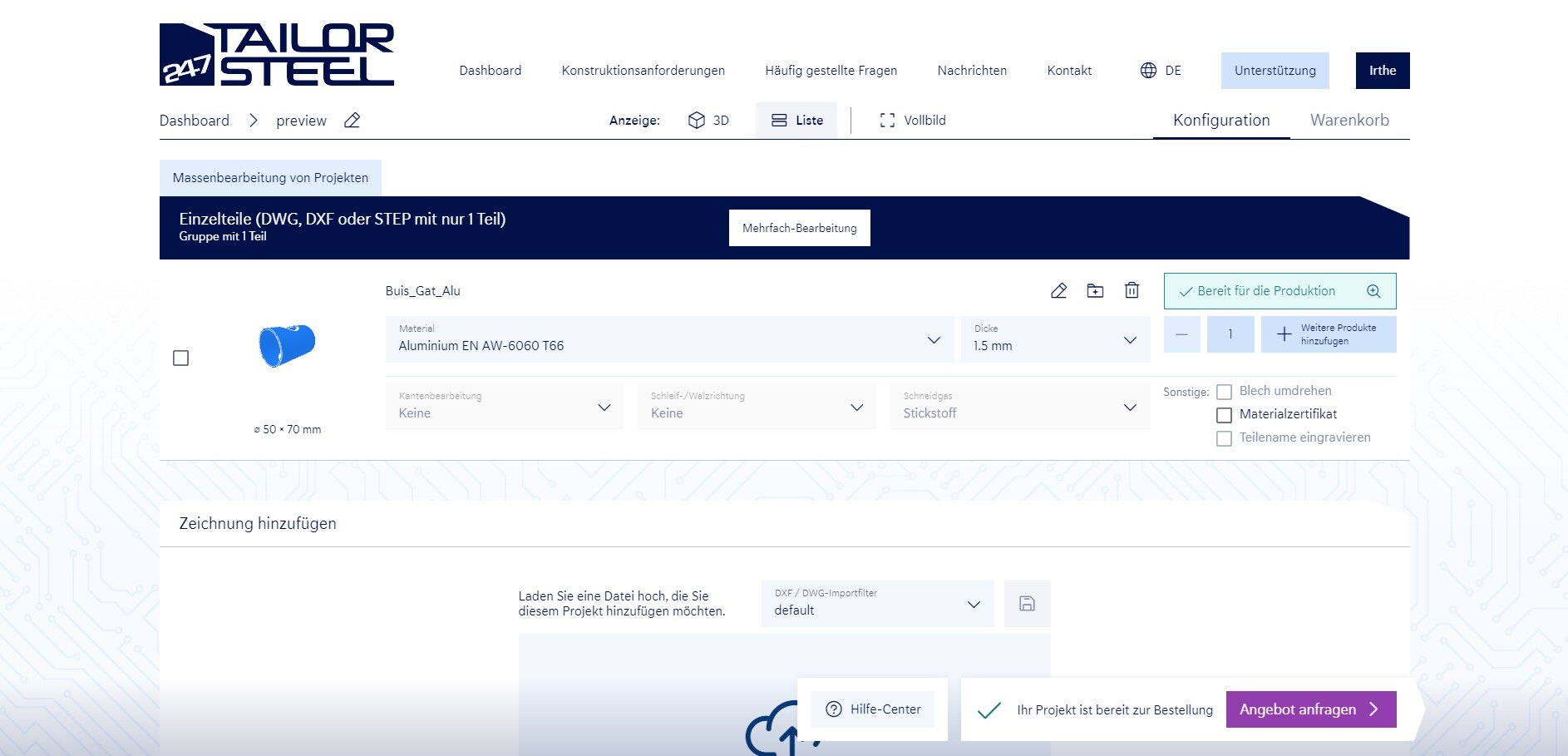Click the pencil icon next to preview

click(x=352, y=121)
